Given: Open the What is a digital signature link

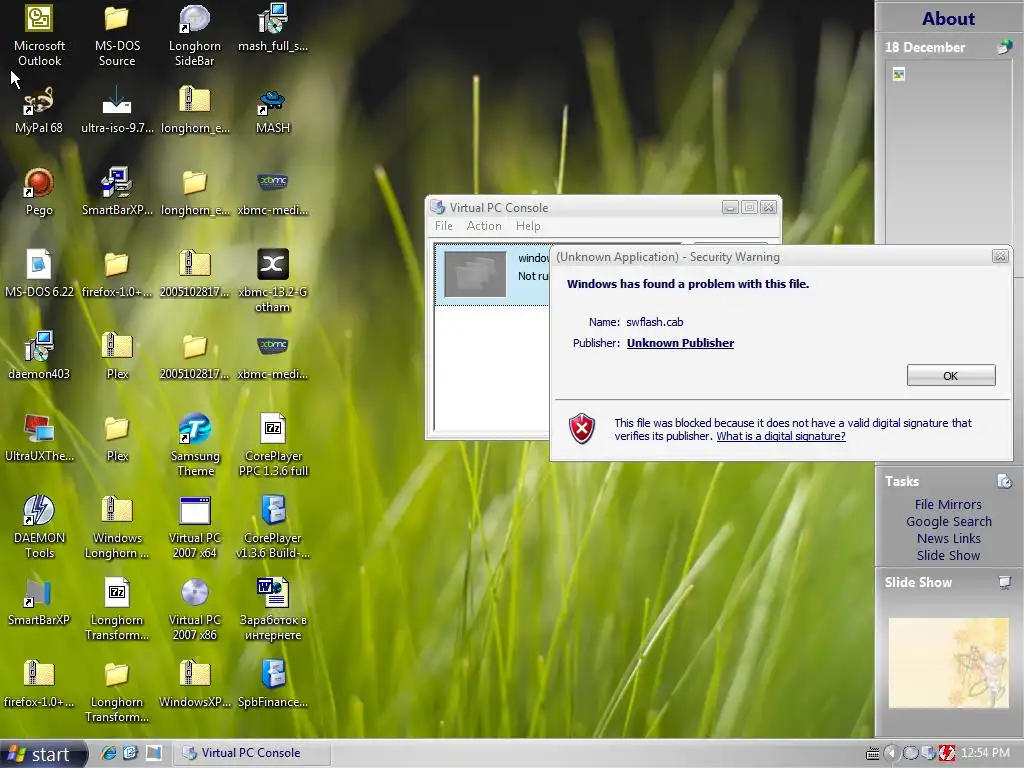Looking at the screenshot, I should point(780,436).
